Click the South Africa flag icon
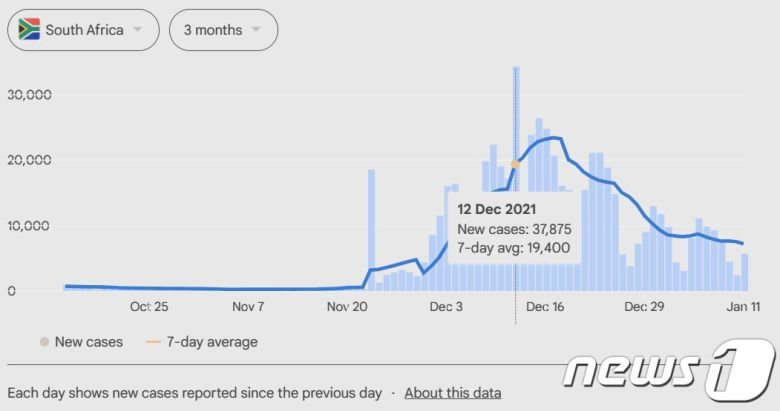Image resolution: width=780 pixels, height=411 pixels. (30, 30)
